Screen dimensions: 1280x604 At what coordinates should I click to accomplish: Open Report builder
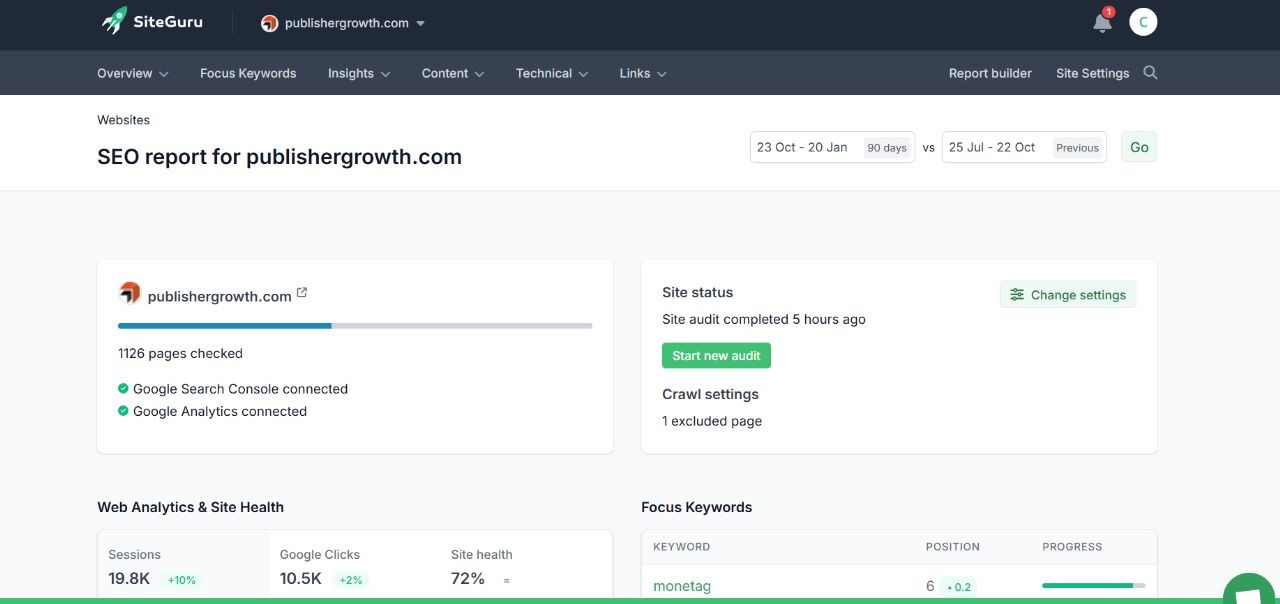point(990,73)
